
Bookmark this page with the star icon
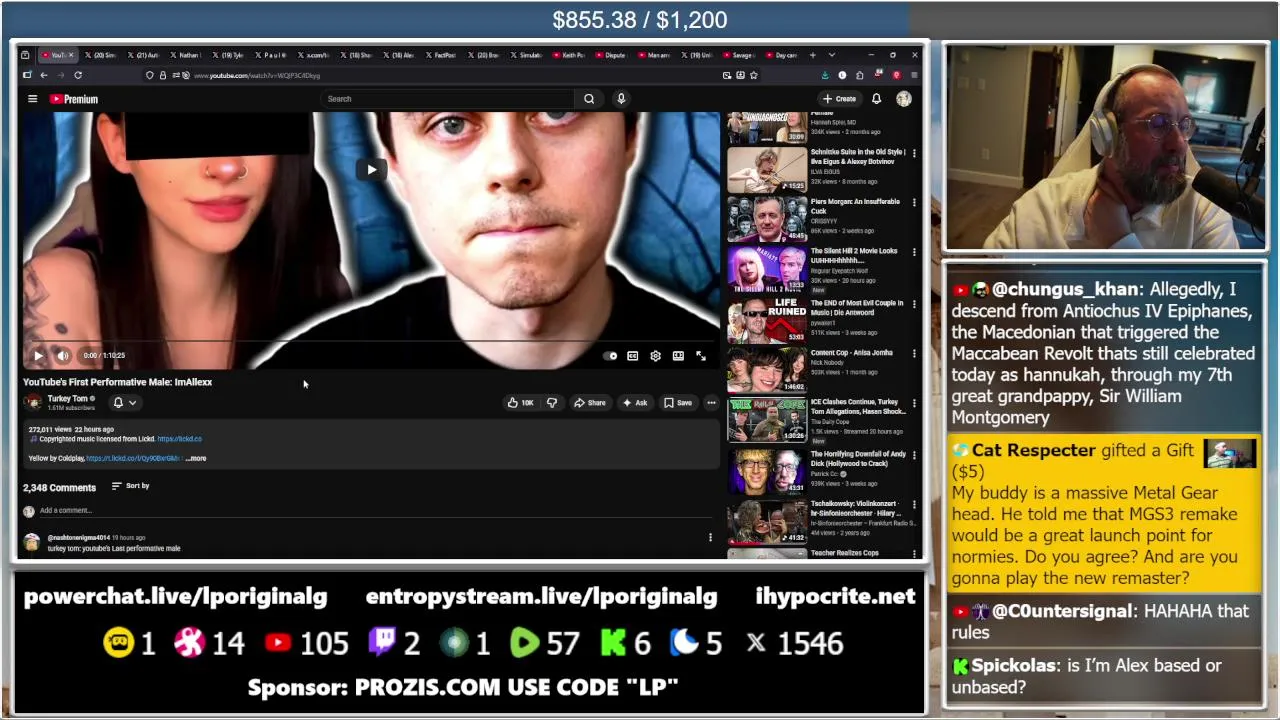[754, 75]
